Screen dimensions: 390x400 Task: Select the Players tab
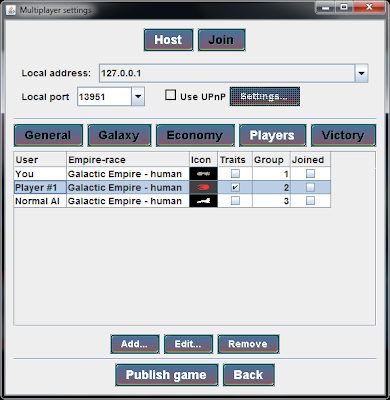pos(272,135)
